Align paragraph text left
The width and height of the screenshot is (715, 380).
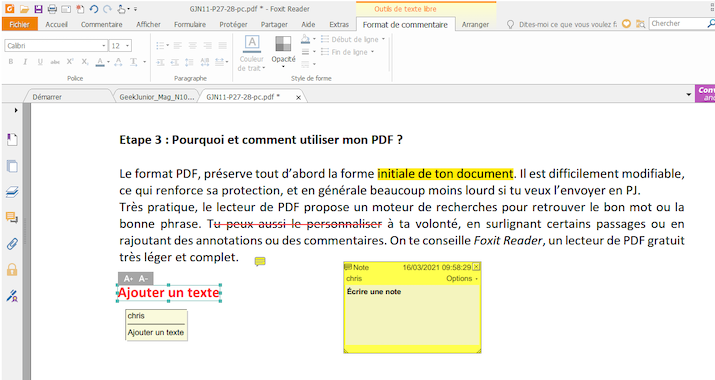pyautogui.click(x=178, y=46)
